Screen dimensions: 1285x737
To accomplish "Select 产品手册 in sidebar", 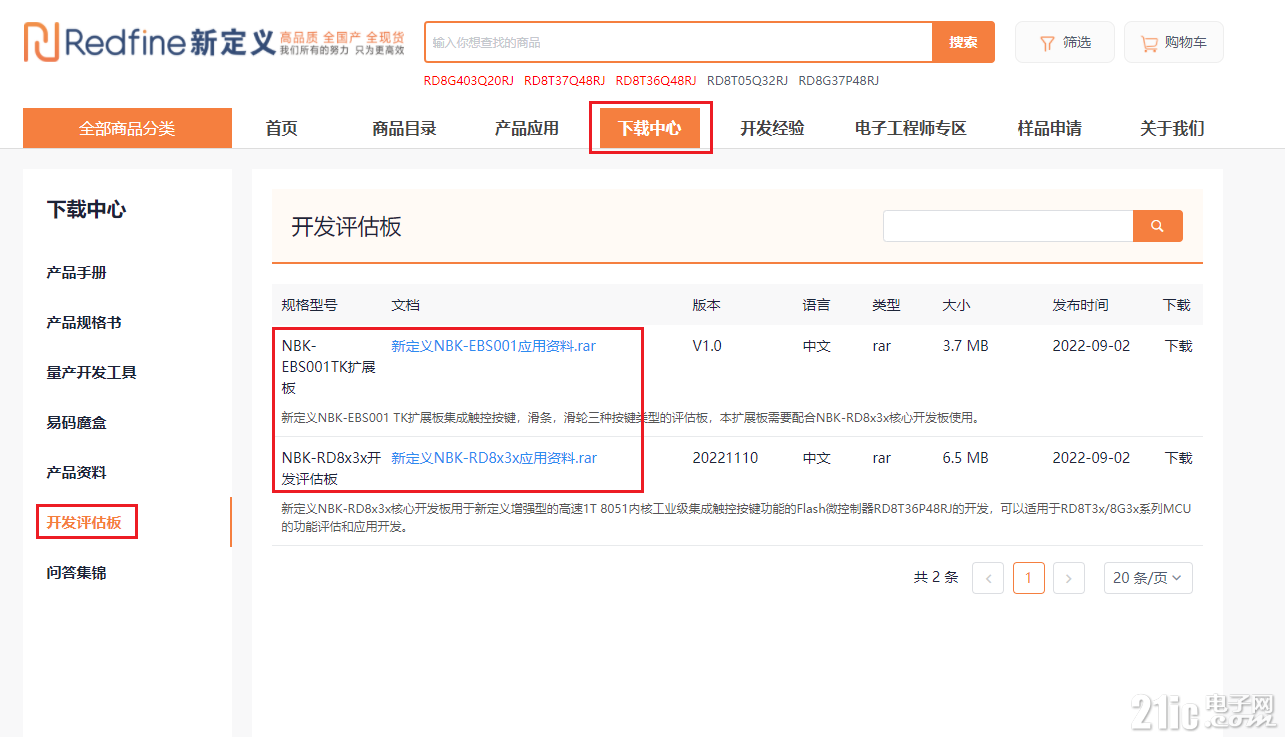I will pyautogui.click(x=76, y=272).
